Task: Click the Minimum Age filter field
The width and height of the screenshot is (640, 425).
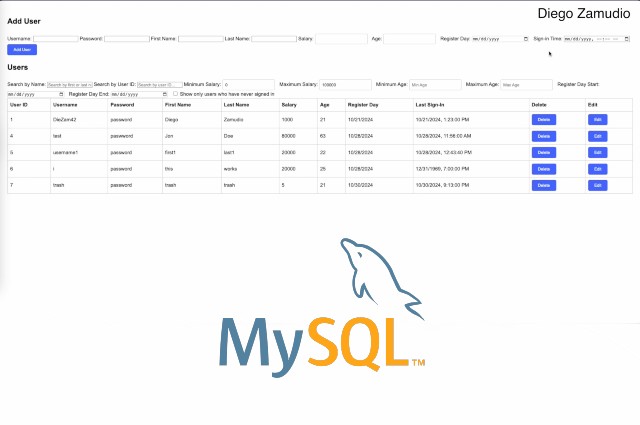Action: click(x=435, y=85)
